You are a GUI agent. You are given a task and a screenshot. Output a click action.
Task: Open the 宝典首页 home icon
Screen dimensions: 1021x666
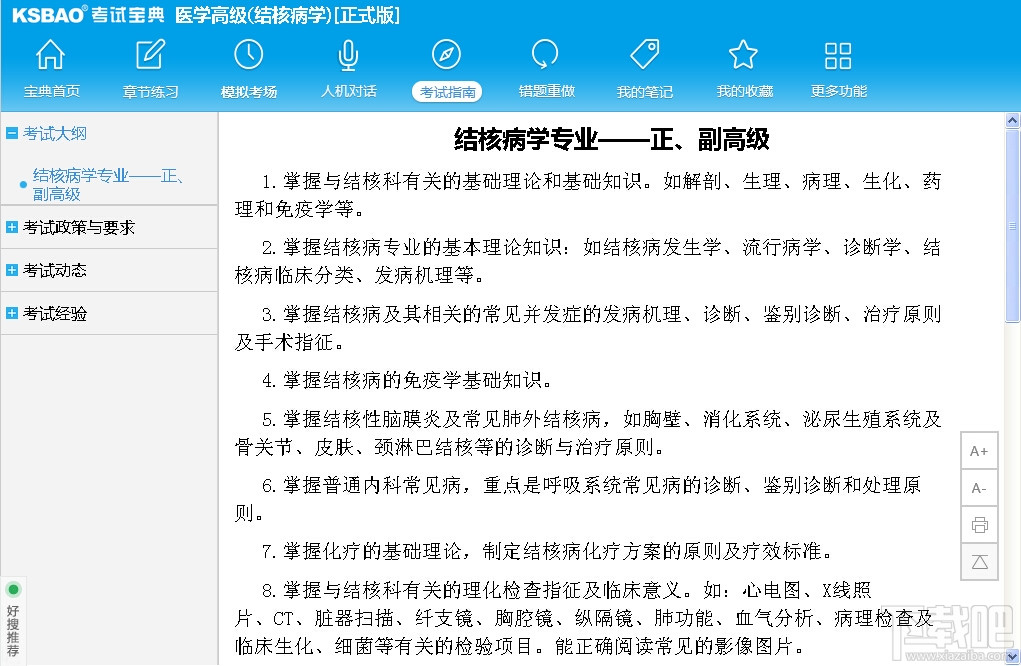tap(50, 54)
